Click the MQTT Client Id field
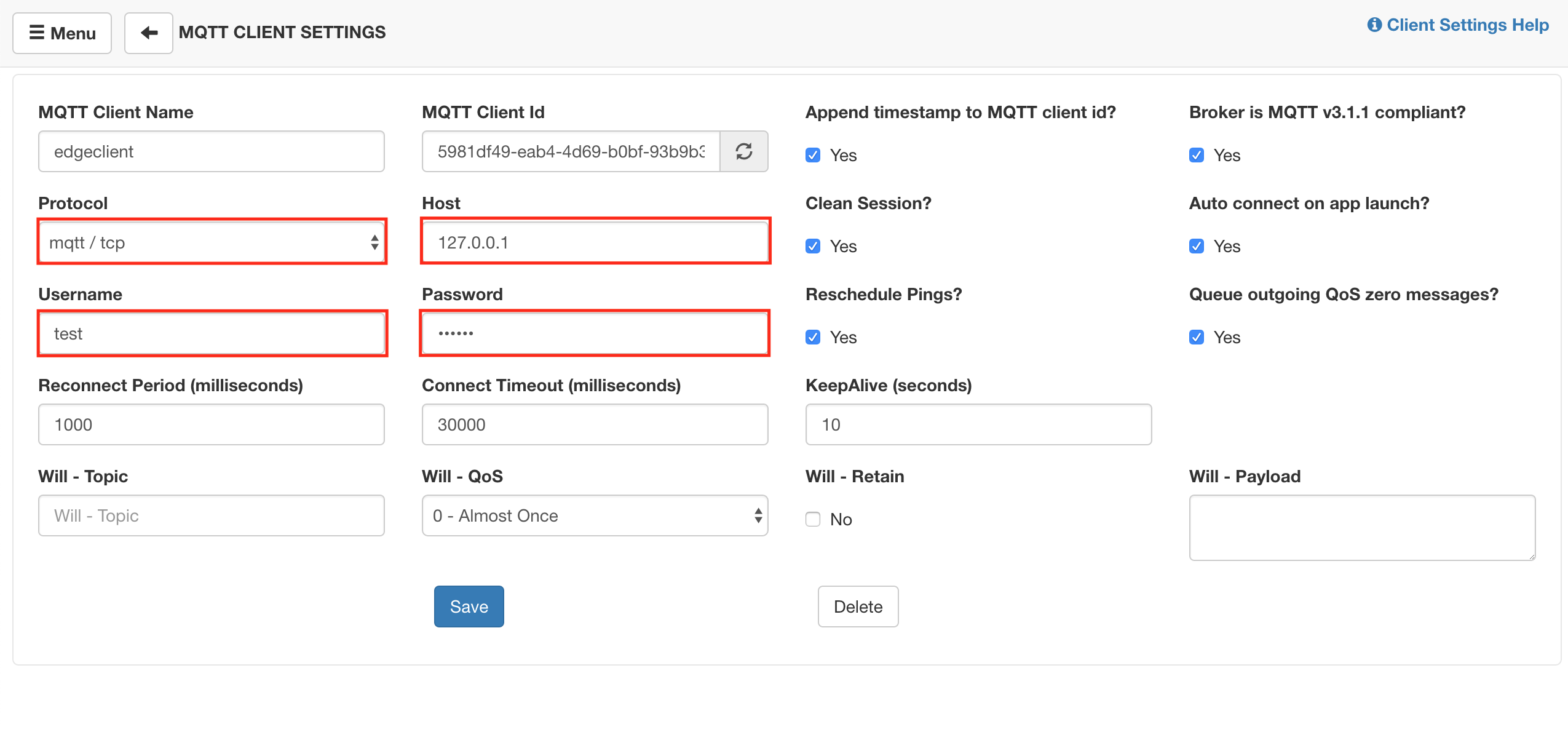 coord(571,151)
